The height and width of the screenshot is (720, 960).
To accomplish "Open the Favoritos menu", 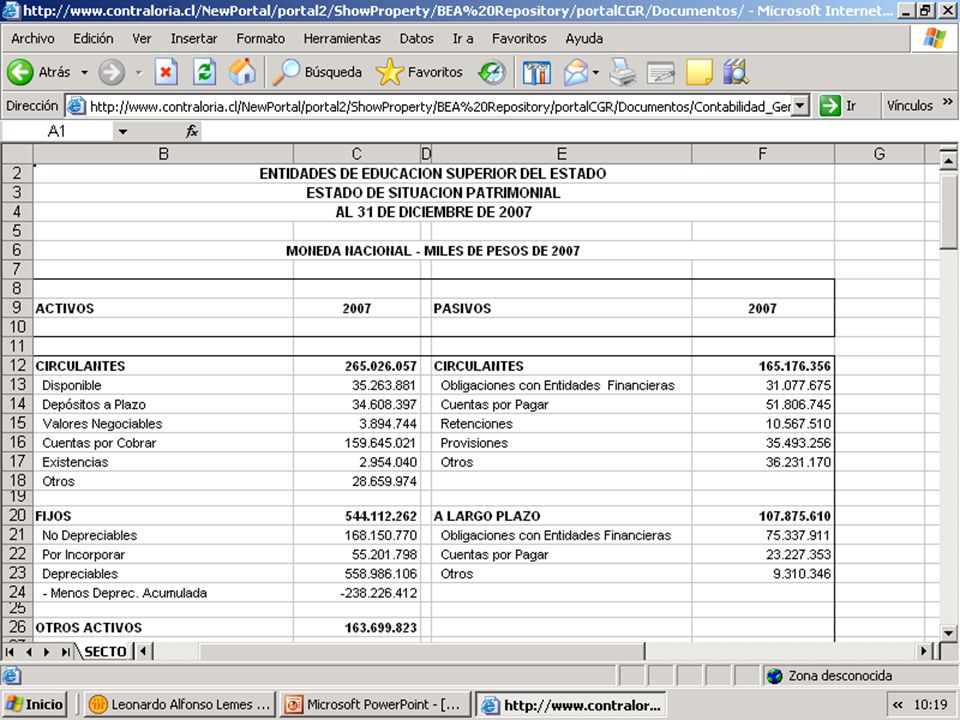I will pyautogui.click(x=519, y=39).
